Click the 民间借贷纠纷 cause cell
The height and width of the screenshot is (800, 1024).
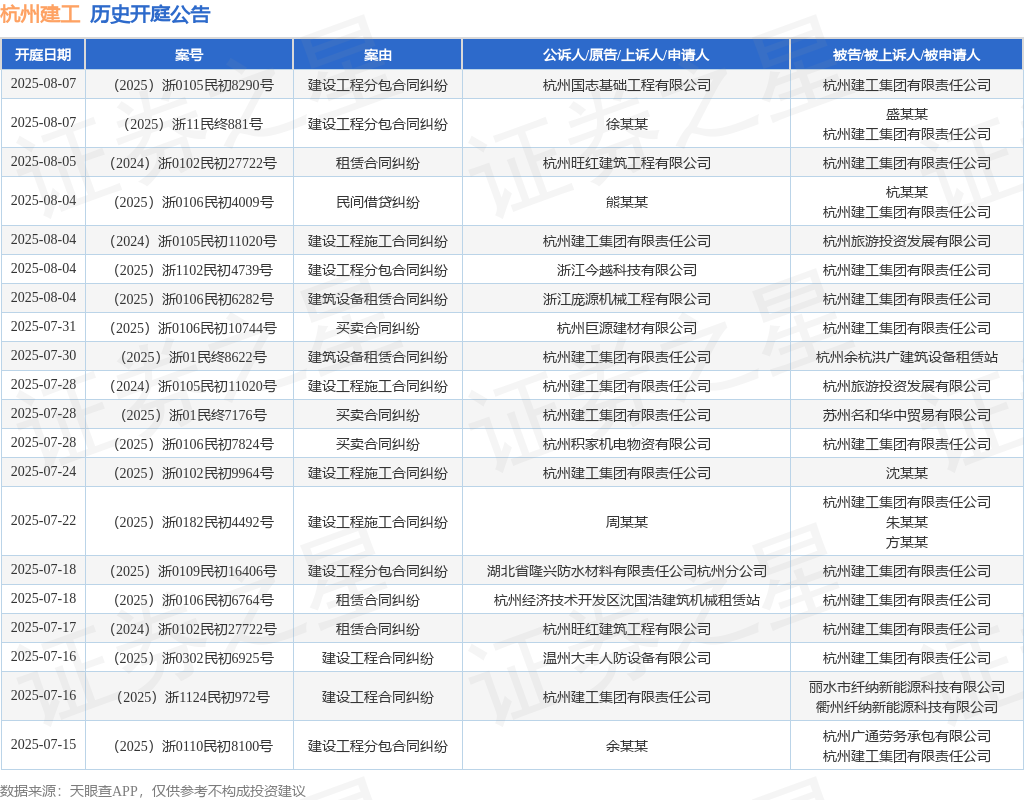coord(377,202)
